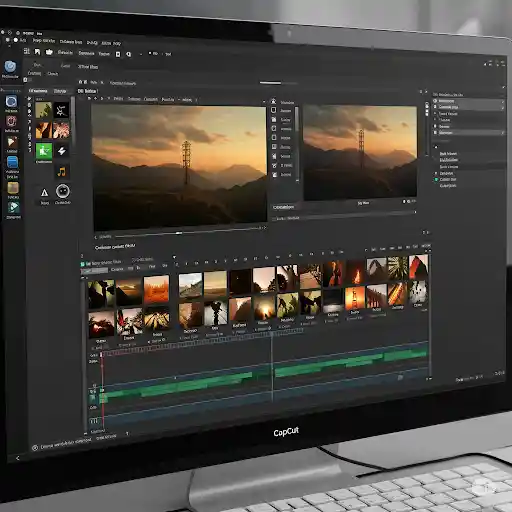This screenshot has height=512, width=512.
Task: Toggle the checkmark on the first right-panel row
Action: pos(502,101)
